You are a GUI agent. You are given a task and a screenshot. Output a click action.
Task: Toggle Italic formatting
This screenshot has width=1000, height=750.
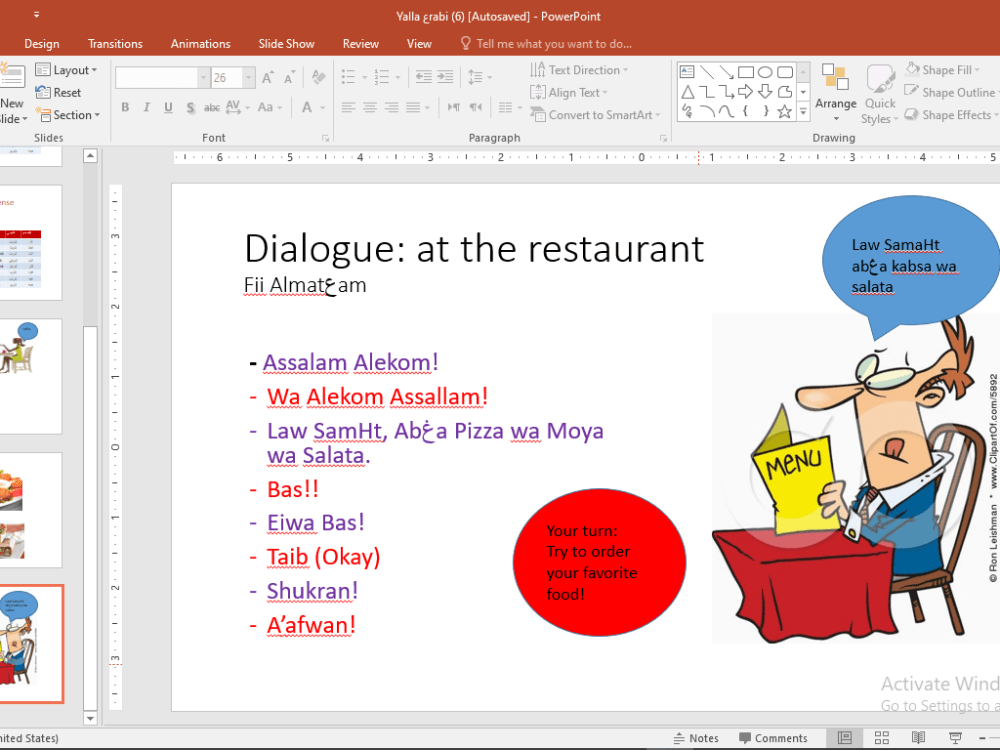pos(147,107)
